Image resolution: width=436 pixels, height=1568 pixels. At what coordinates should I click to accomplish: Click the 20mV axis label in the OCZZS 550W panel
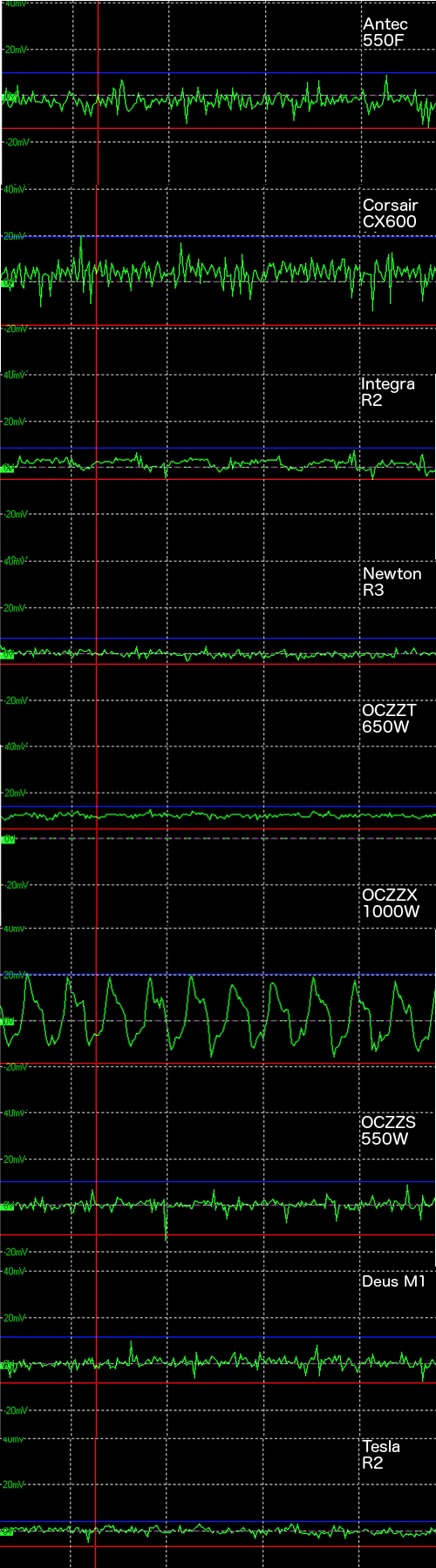(x=16, y=1159)
